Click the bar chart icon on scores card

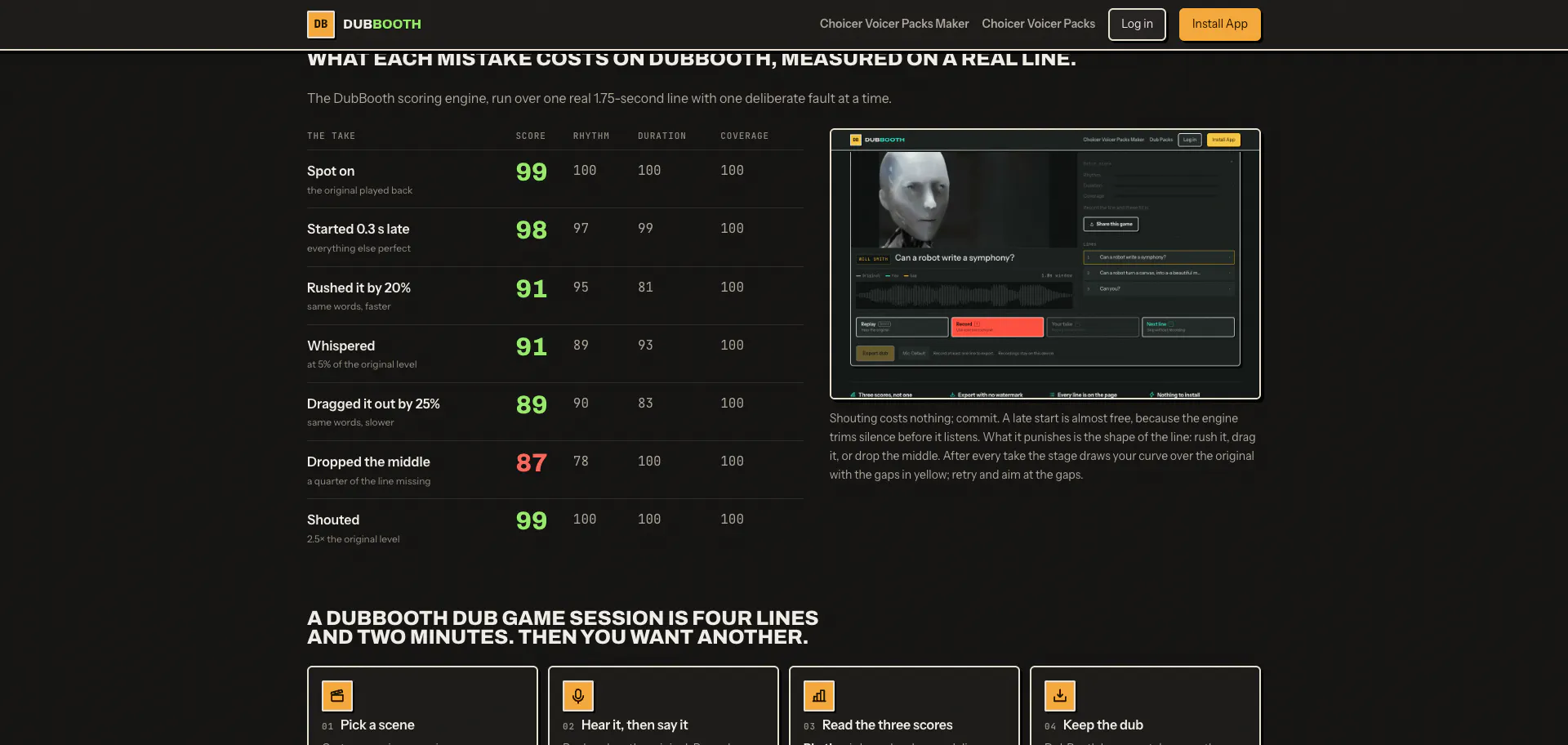[x=819, y=696]
